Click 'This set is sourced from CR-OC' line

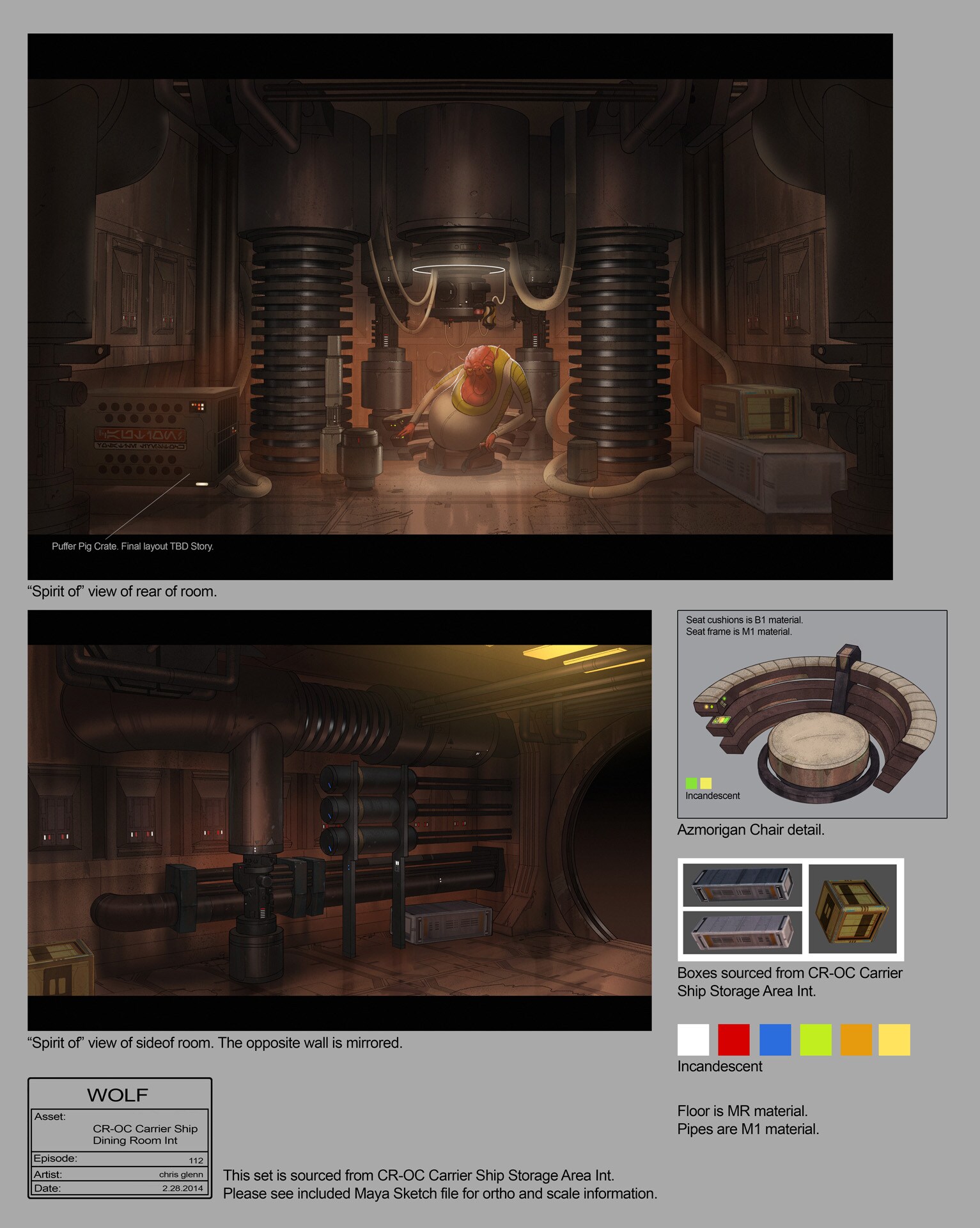[418, 1176]
